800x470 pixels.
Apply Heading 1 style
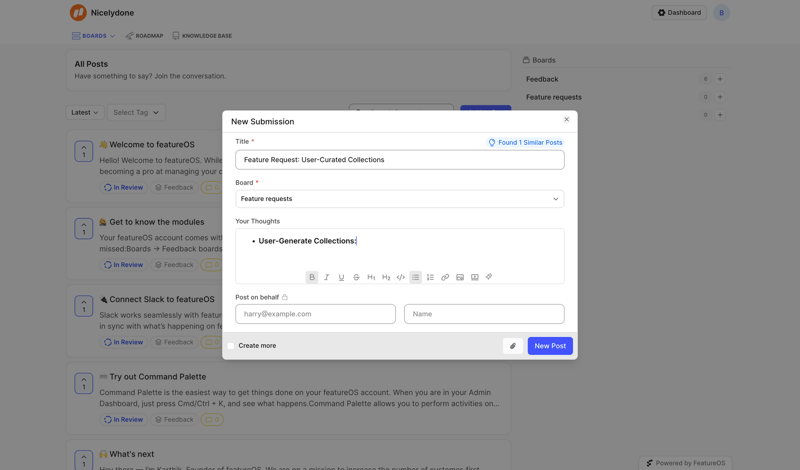click(x=371, y=277)
